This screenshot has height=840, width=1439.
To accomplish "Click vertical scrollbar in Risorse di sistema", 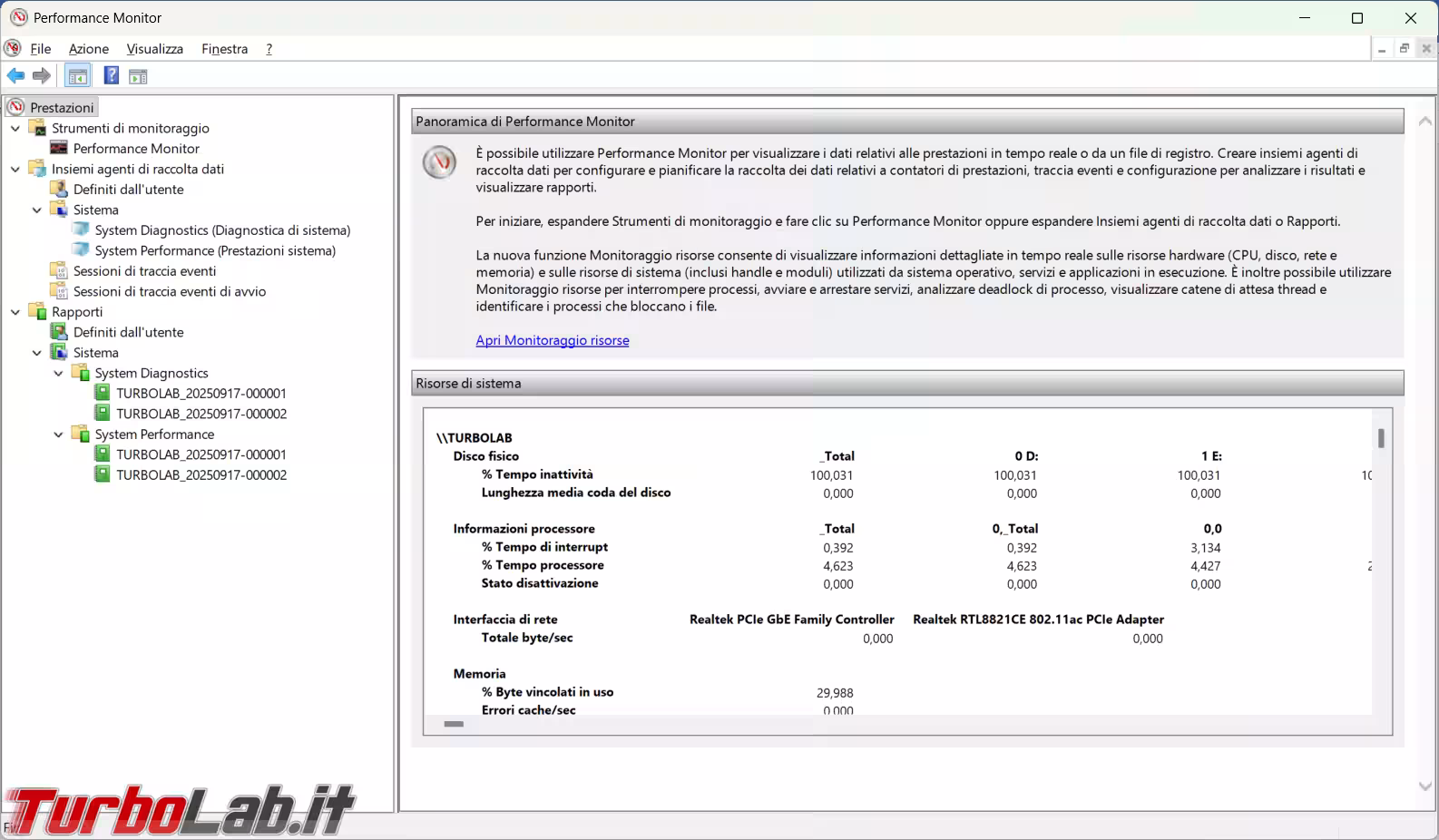I will tap(1381, 439).
